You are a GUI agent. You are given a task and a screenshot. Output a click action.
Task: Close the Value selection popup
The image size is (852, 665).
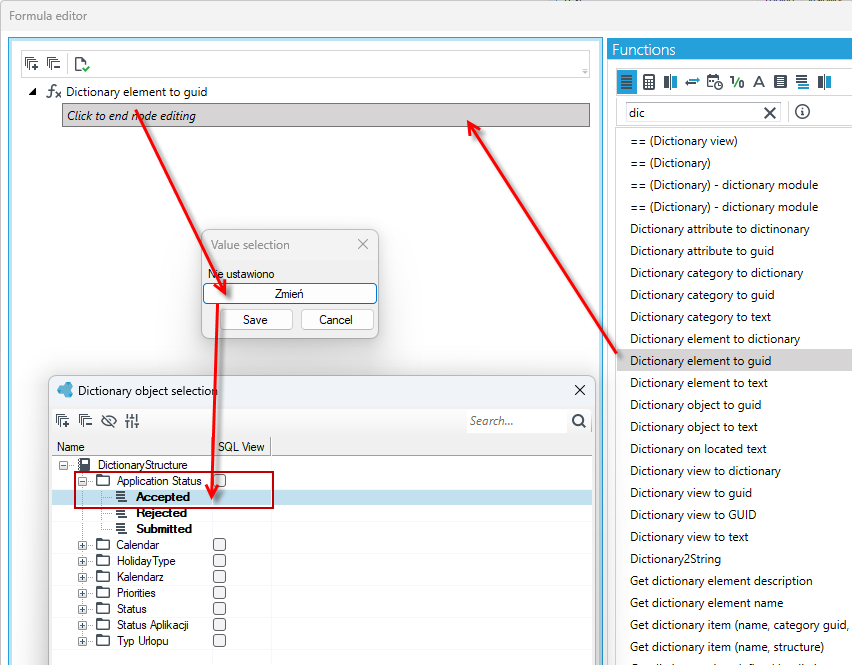363,244
